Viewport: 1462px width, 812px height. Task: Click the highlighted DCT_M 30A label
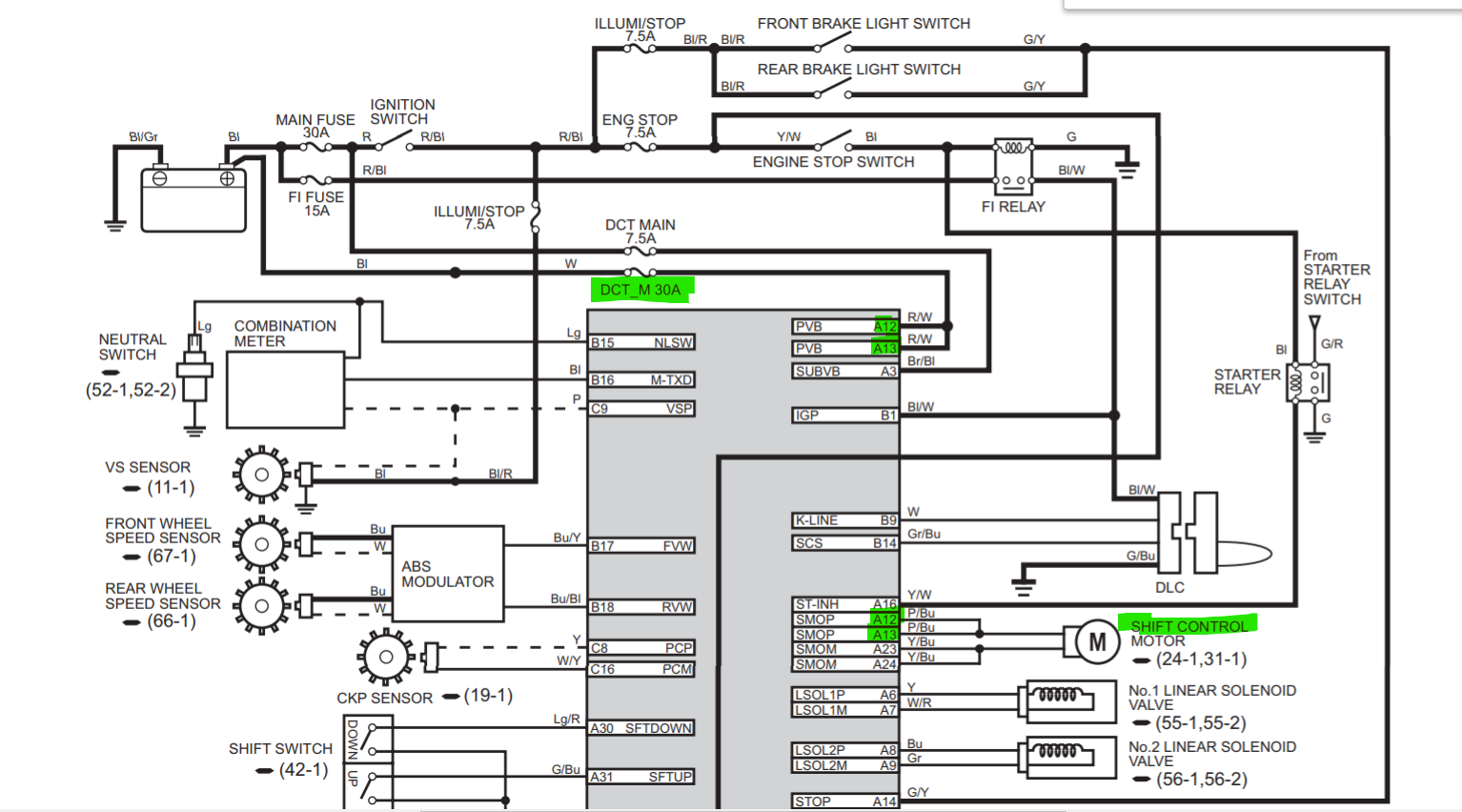click(640, 290)
